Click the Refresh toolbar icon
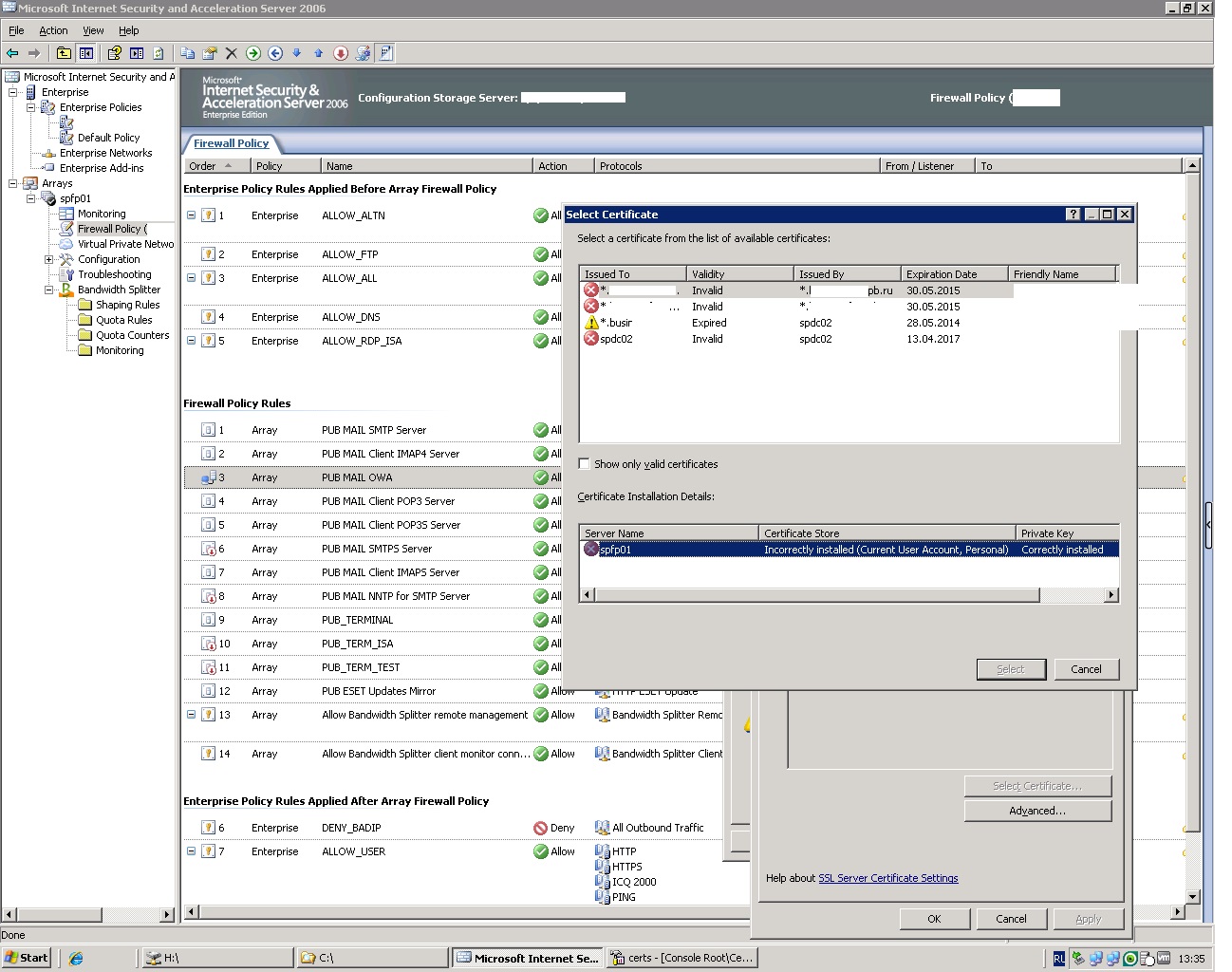 pyautogui.click(x=159, y=53)
